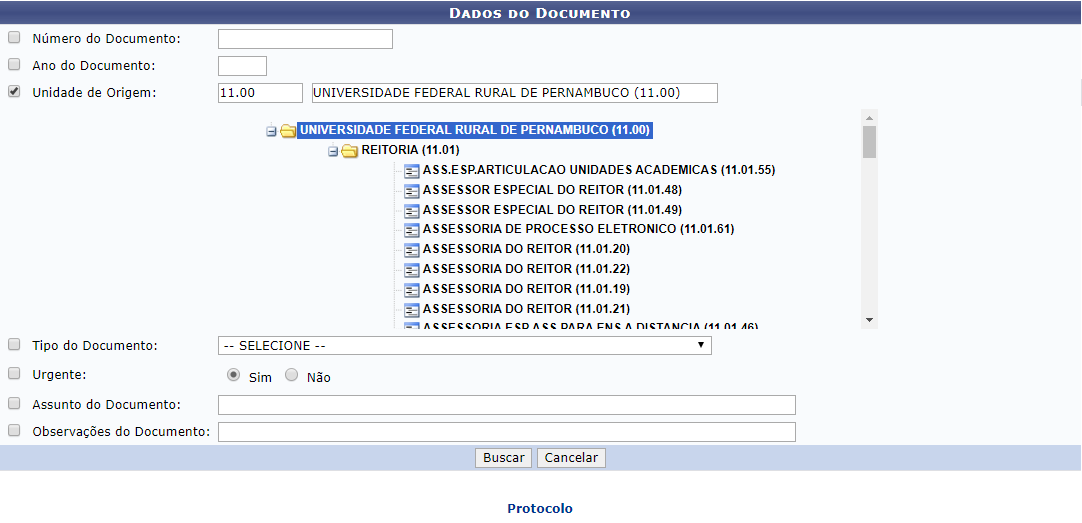
Task: Select ASSESSORIA DO REITOR (11.01.22)
Action: coord(527,268)
